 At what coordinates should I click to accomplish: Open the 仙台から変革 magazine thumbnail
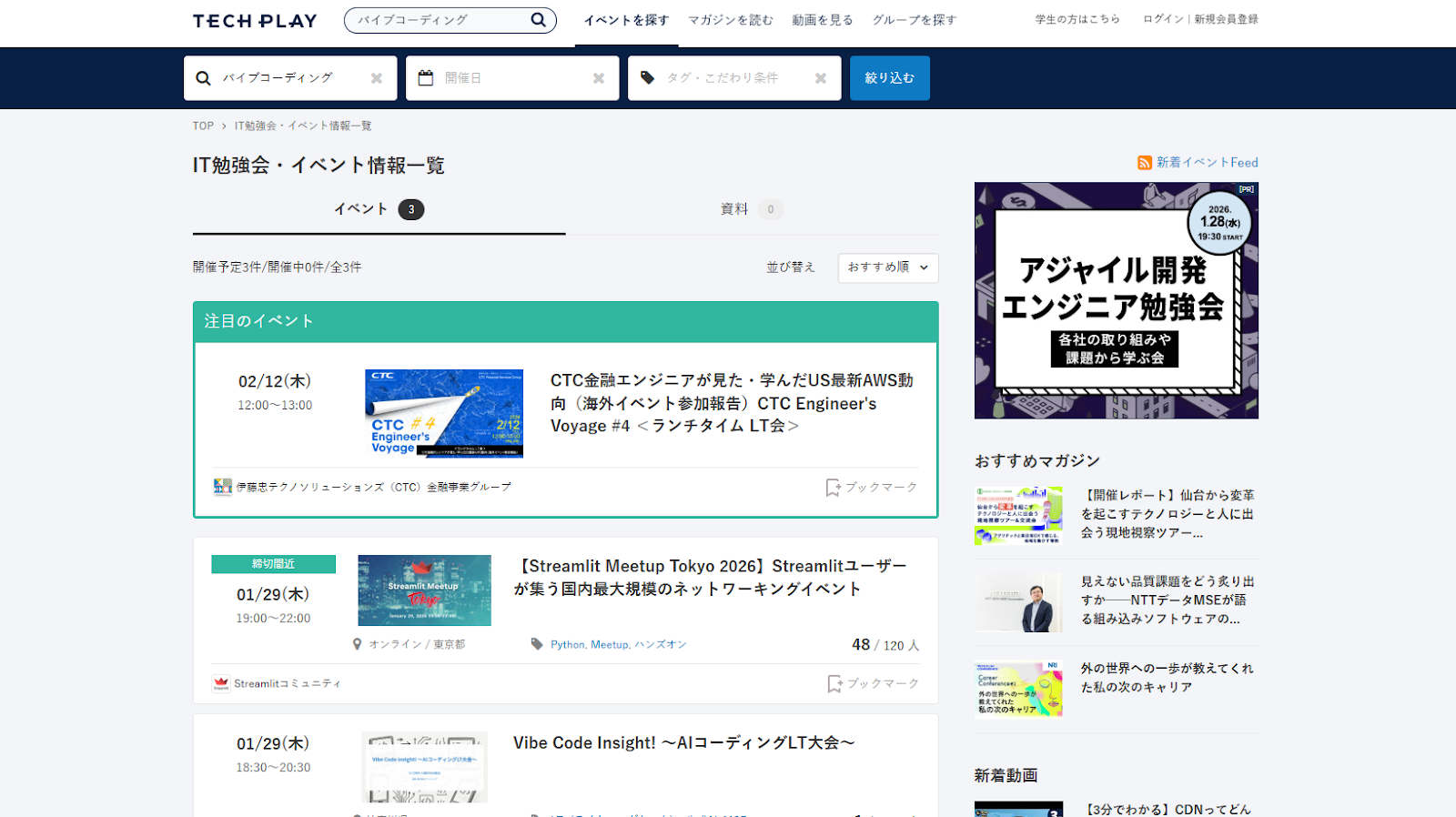1018,516
